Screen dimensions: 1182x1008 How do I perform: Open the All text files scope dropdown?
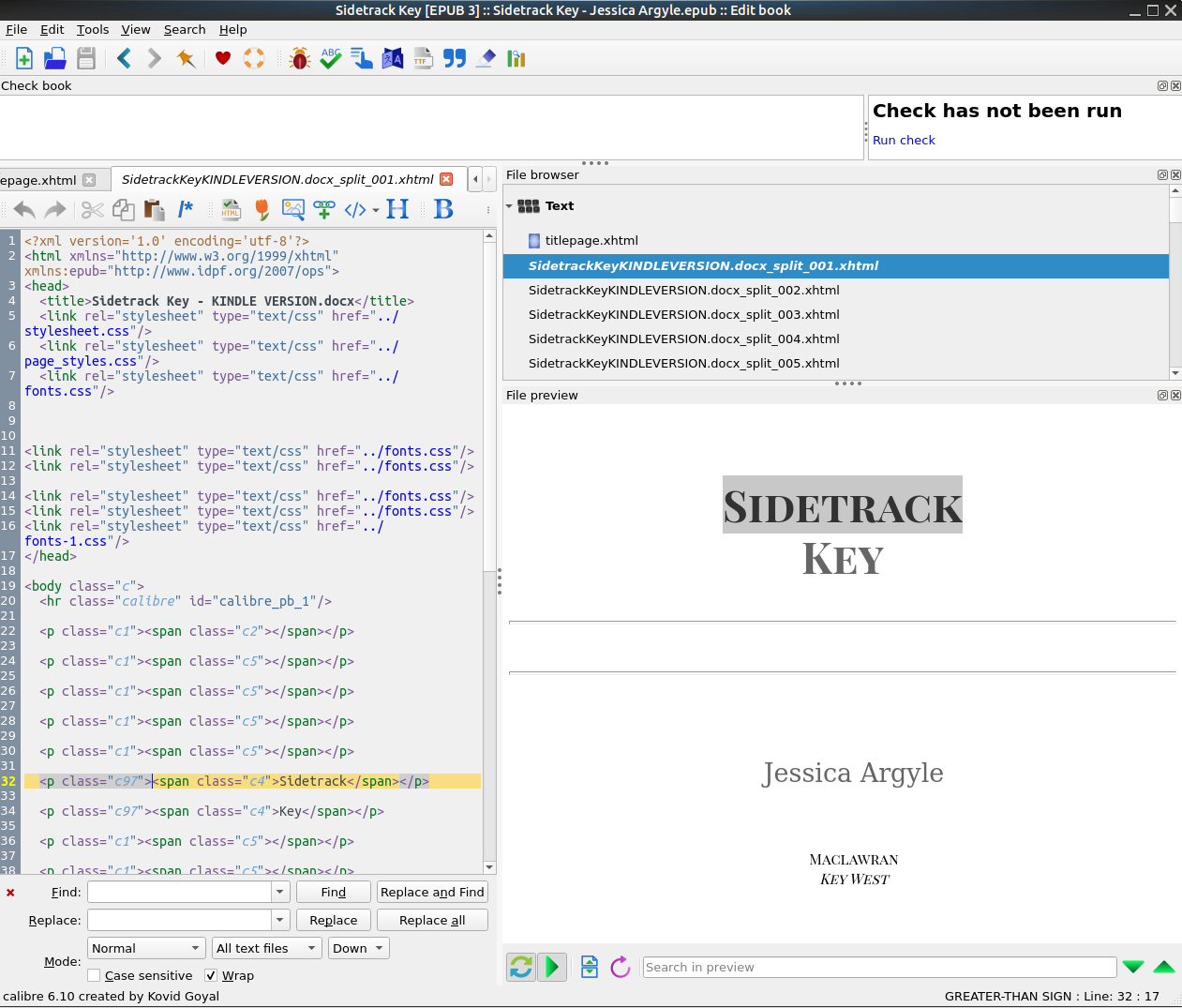click(267, 948)
